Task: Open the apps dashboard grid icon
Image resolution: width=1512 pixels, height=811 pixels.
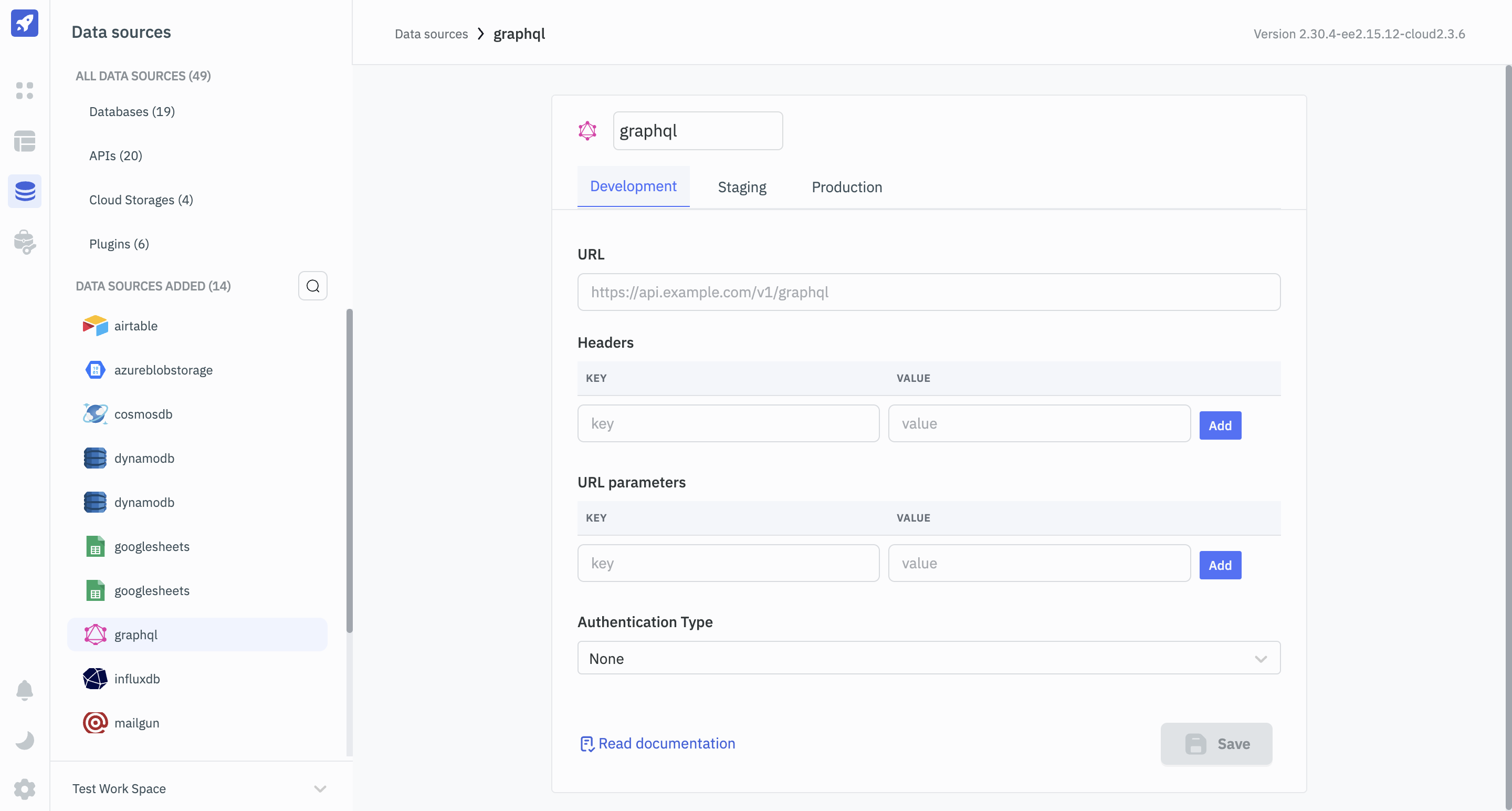Action: click(25, 90)
